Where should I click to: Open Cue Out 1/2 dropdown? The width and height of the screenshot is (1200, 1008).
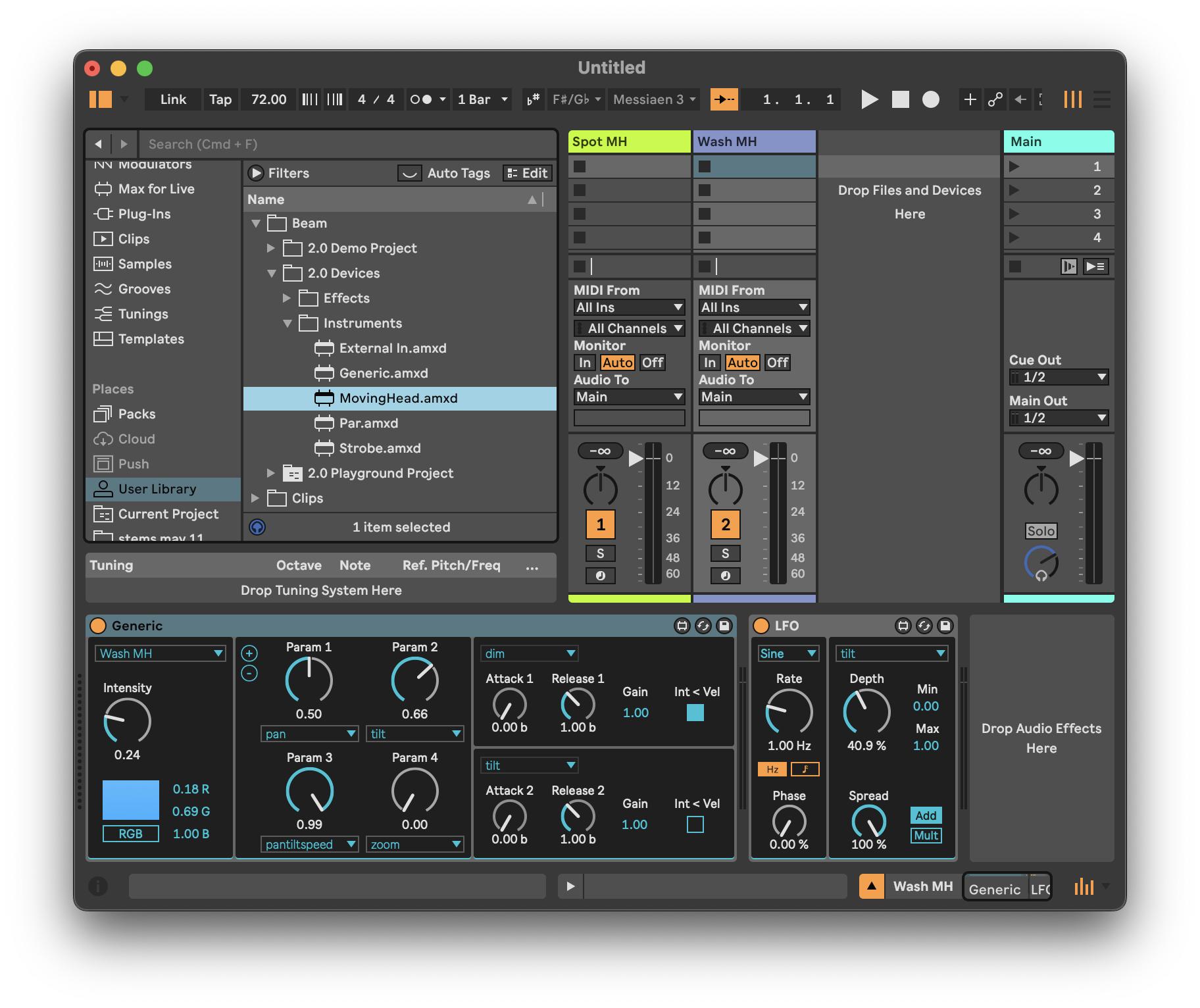point(1059,377)
